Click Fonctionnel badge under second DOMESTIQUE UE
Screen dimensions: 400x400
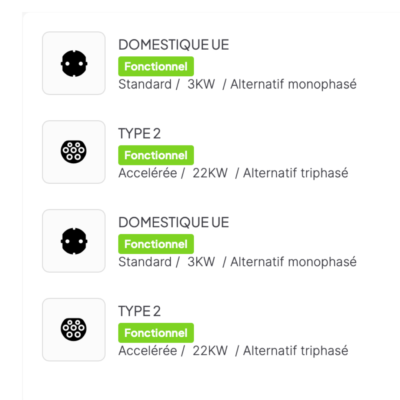pos(156,244)
